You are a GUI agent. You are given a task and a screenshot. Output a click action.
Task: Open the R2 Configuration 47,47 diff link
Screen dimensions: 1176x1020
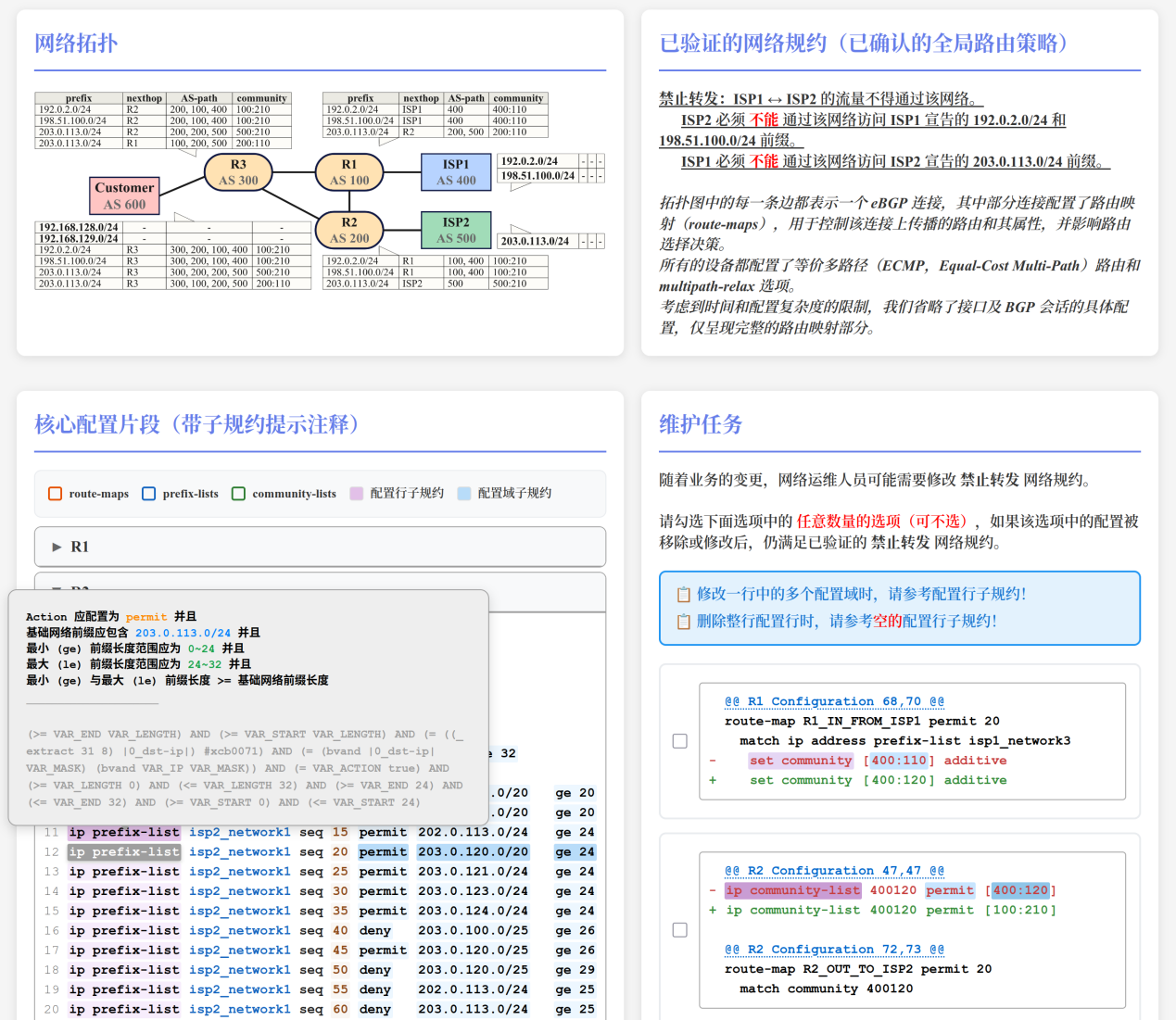[x=834, y=871]
